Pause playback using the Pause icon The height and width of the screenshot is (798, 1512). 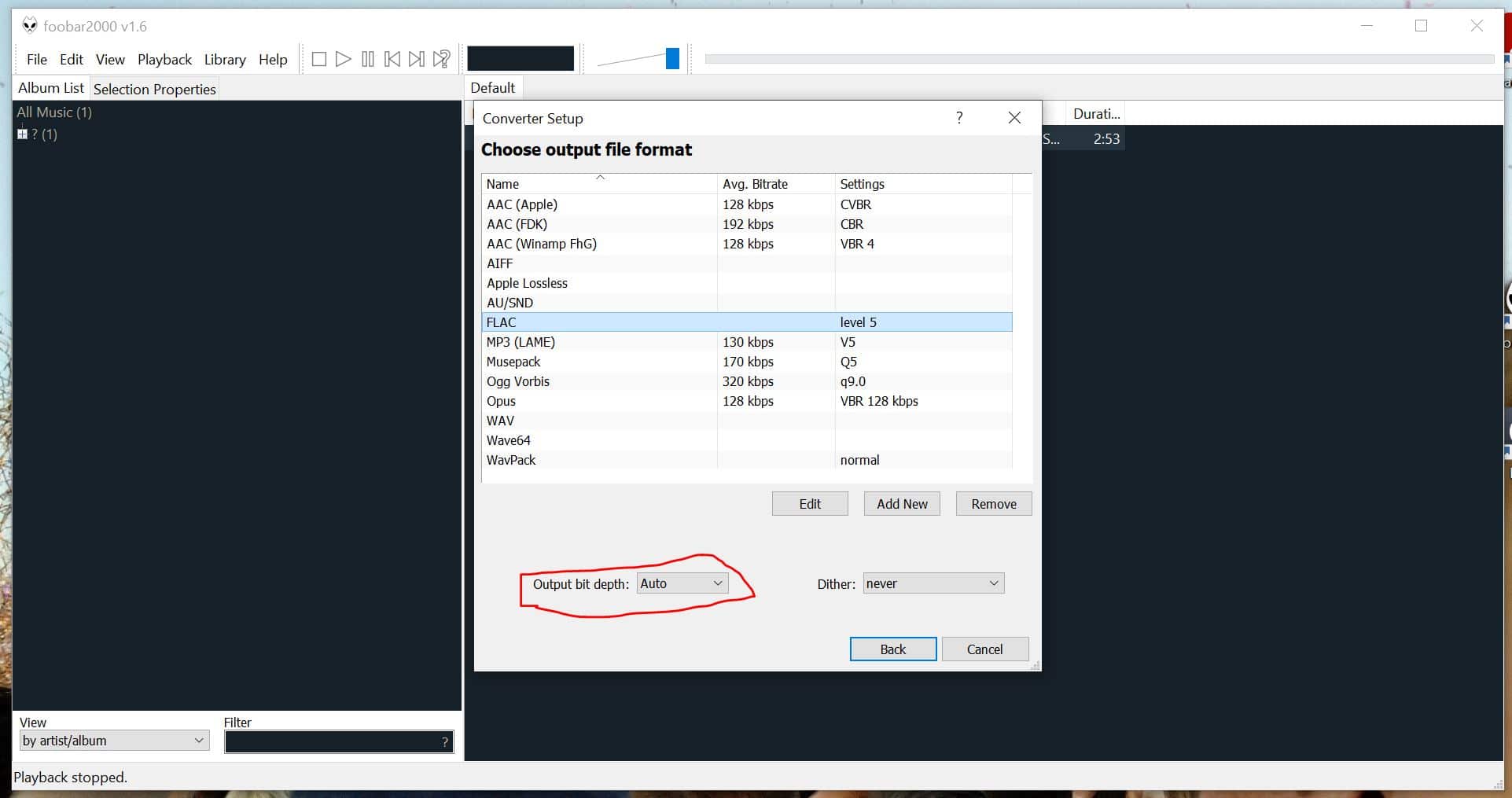coord(367,59)
